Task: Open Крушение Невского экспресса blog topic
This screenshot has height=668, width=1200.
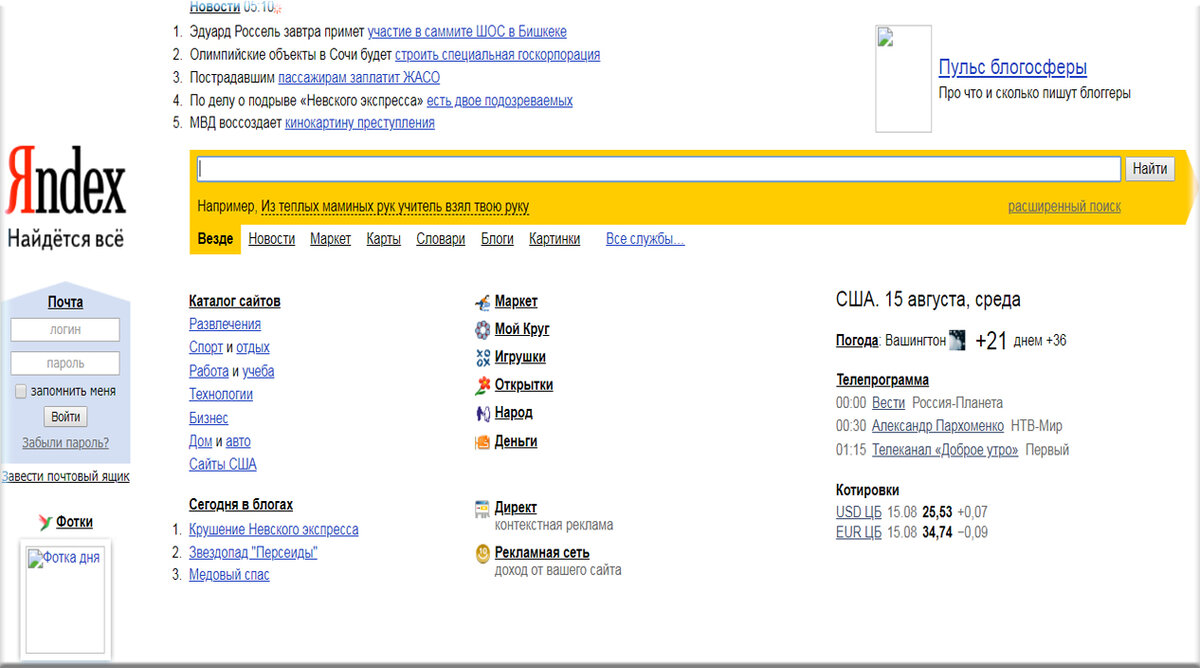Action: pos(274,529)
